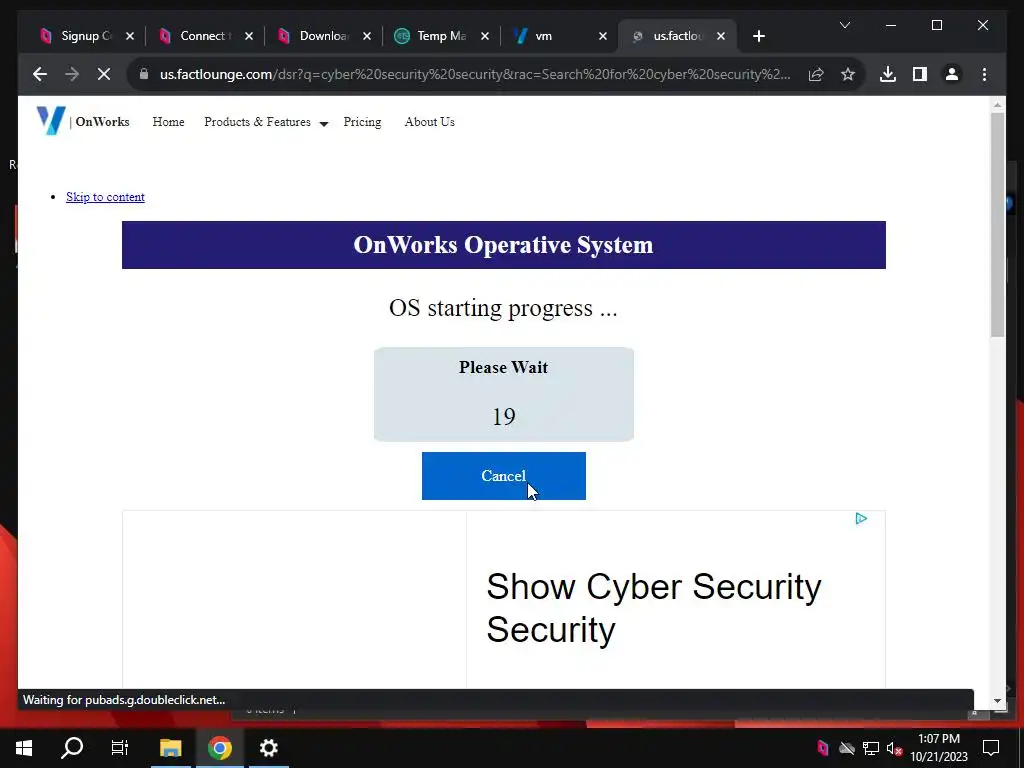Click the Home menu item
This screenshot has width=1024, height=768.
pos(168,122)
